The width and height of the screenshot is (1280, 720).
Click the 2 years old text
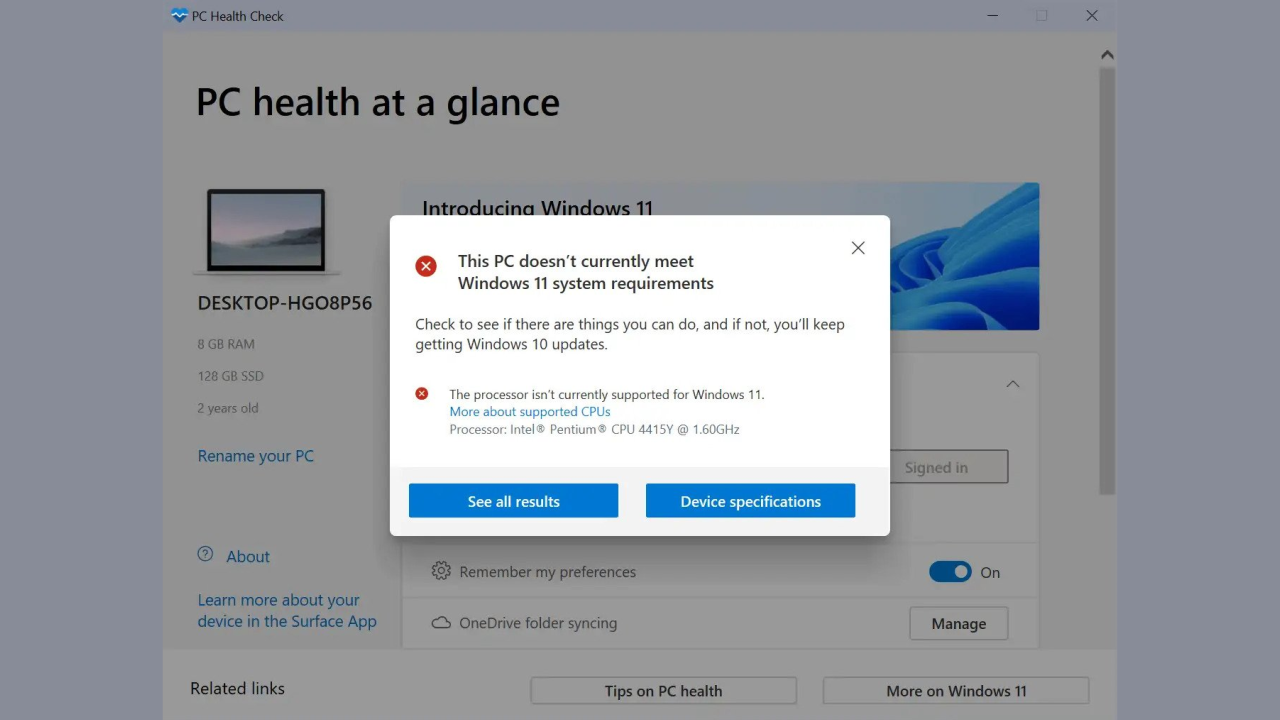coord(228,408)
